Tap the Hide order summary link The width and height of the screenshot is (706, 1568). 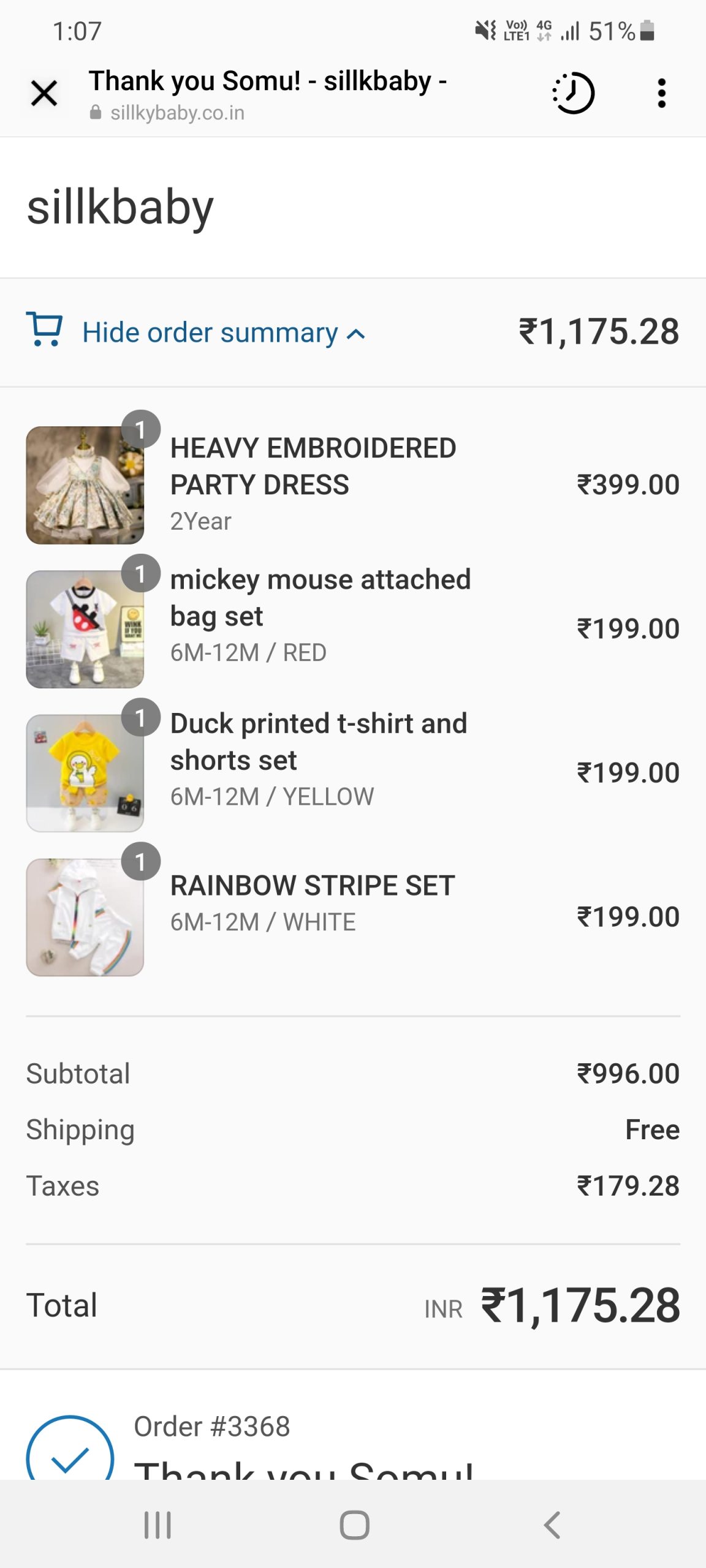point(210,333)
